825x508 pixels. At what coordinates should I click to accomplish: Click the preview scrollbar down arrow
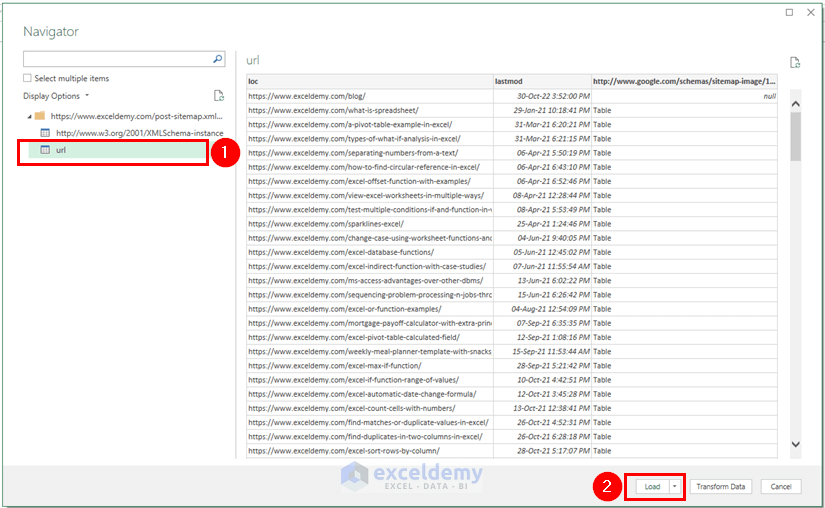pos(796,444)
